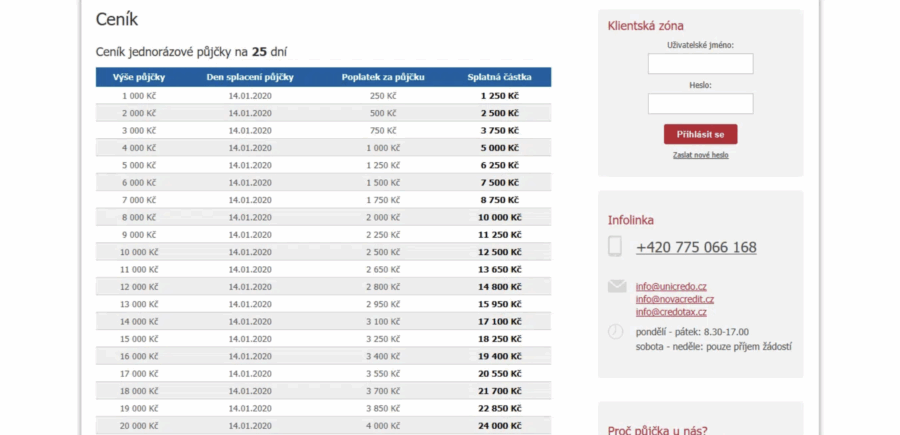
Task: Click the Den splacení půjčky column header
Action: (250, 77)
